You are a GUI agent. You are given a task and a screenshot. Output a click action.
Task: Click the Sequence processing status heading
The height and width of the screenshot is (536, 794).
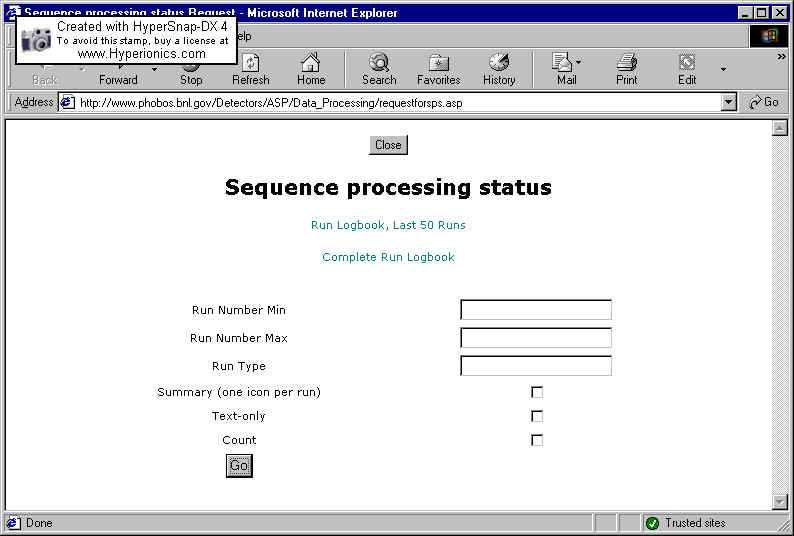click(388, 187)
